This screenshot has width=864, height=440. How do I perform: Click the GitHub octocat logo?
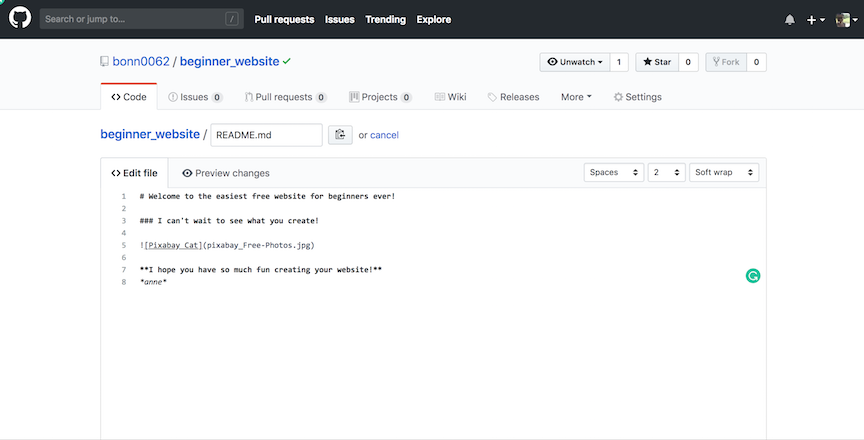tap(20, 19)
